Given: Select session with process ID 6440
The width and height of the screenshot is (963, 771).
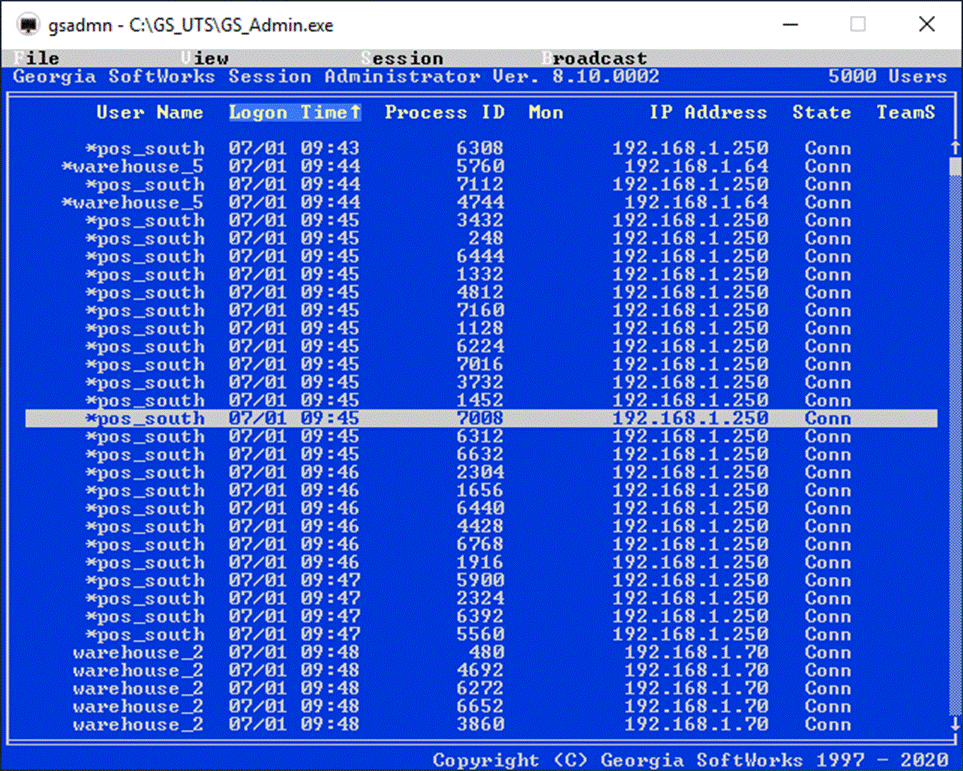Looking at the screenshot, I should coord(482,509).
